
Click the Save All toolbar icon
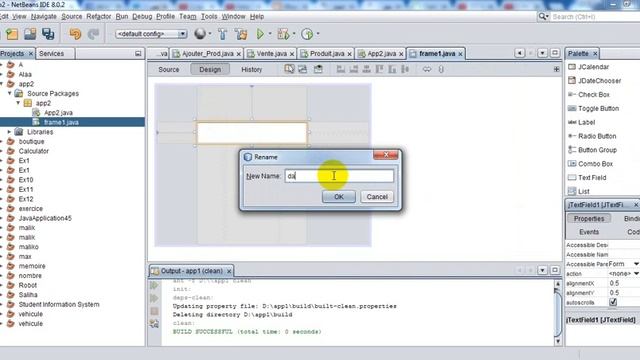[x=48, y=34]
